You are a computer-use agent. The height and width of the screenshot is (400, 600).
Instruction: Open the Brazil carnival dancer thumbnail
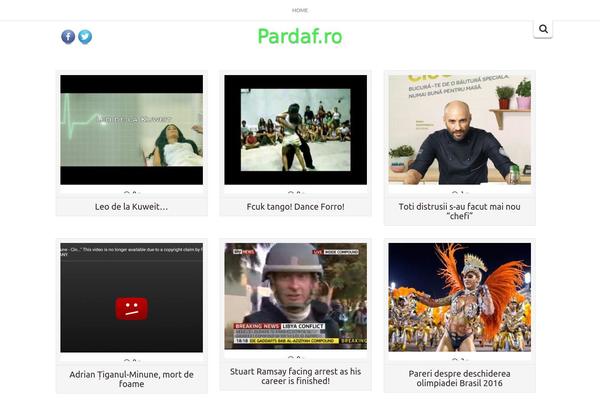(x=460, y=297)
